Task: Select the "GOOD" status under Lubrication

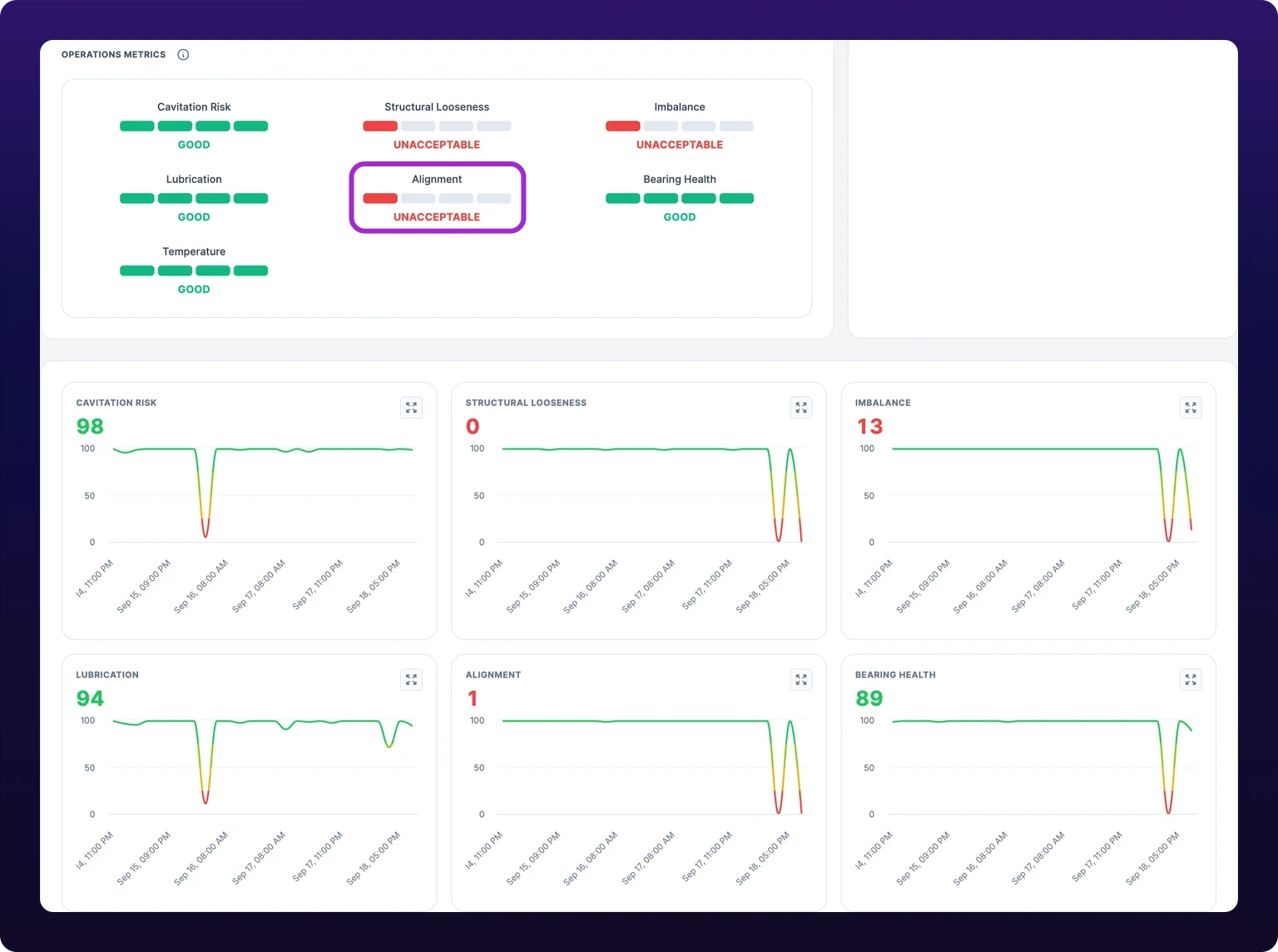Action: (194, 217)
